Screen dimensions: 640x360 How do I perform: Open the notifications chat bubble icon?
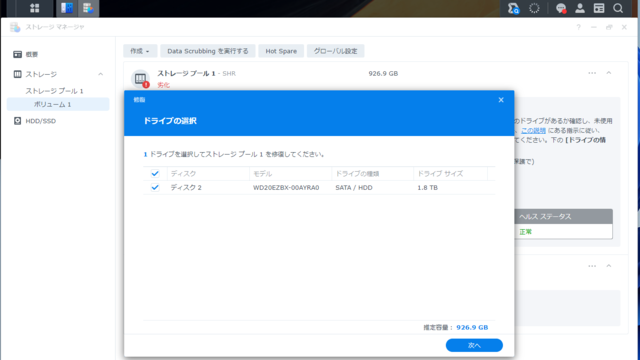[x=561, y=8]
